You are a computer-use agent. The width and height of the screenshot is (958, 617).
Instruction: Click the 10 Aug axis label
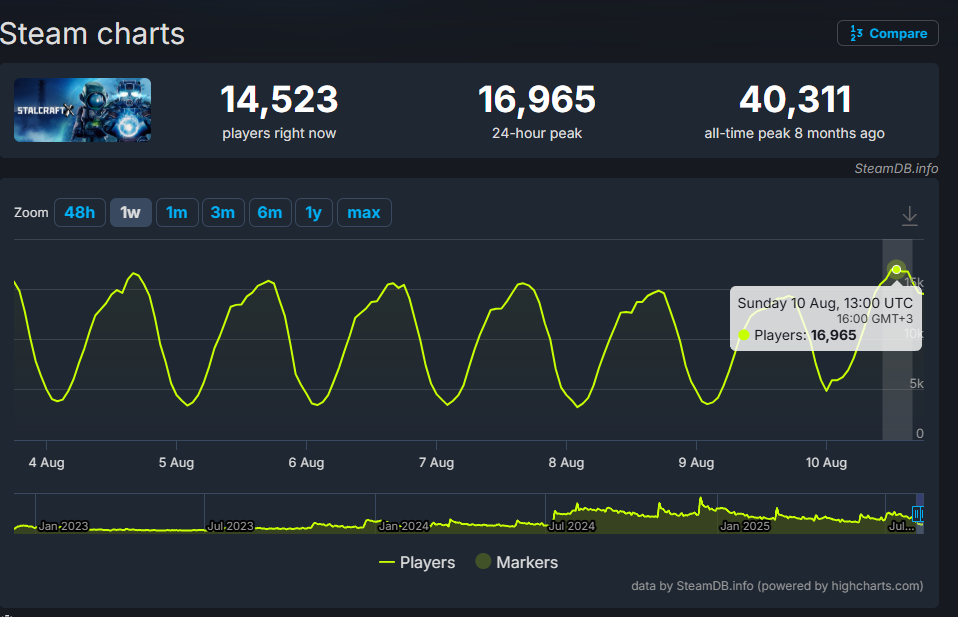[826, 462]
